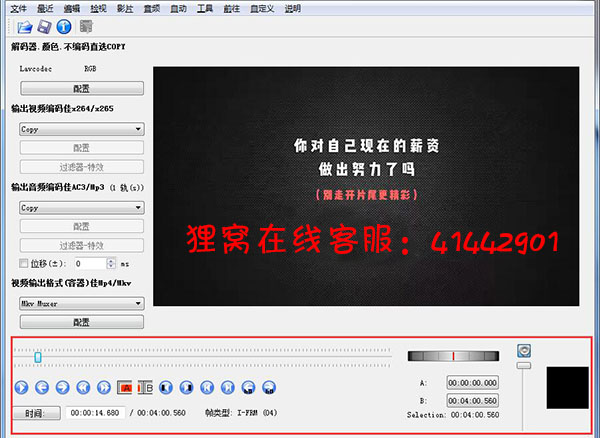Viewport: 600px width, 438px height.
Task: Open the 自动 menu
Action: (178, 8)
